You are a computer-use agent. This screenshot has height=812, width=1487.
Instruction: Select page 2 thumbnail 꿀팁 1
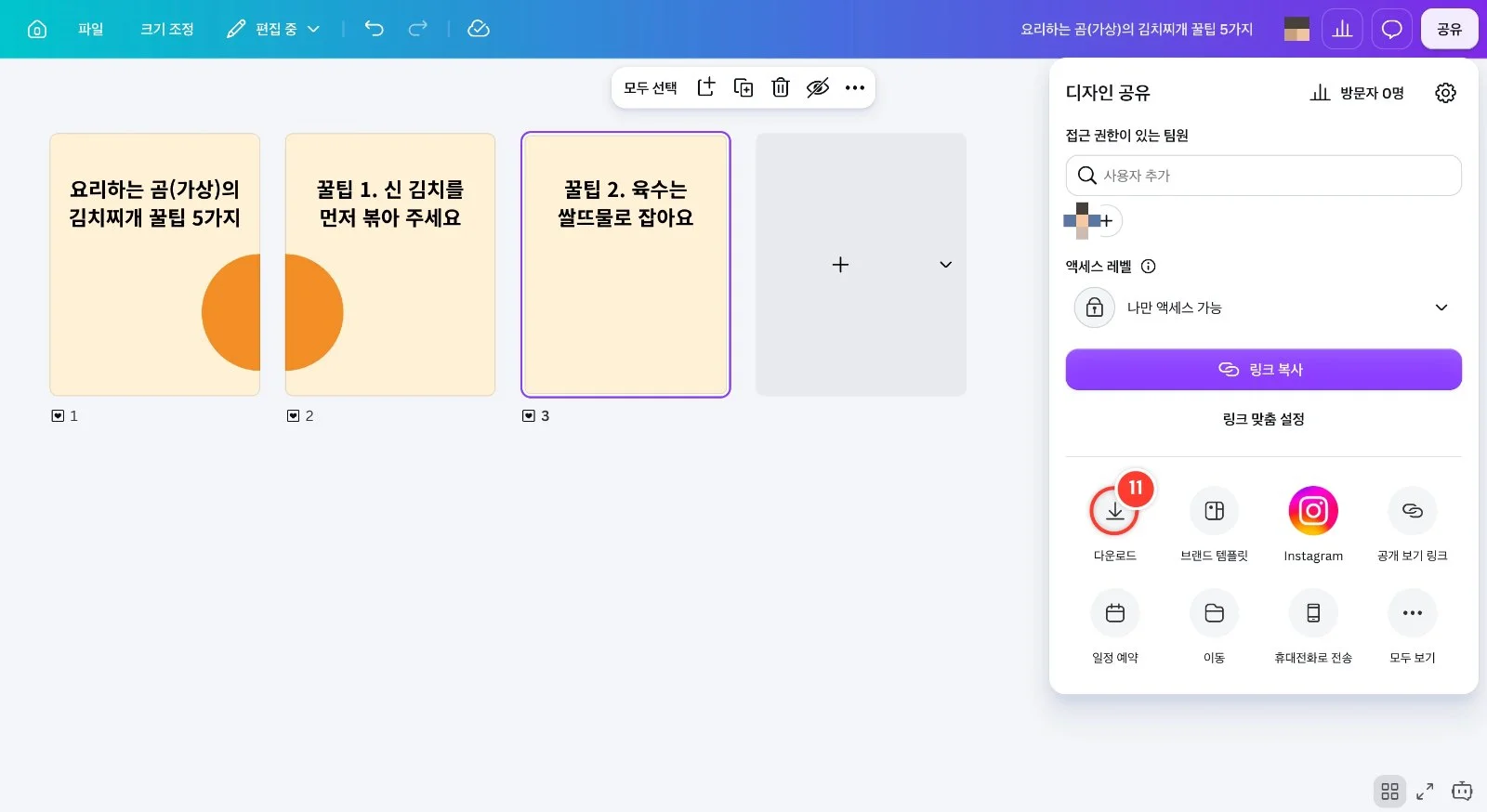pyautogui.click(x=390, y=265)
